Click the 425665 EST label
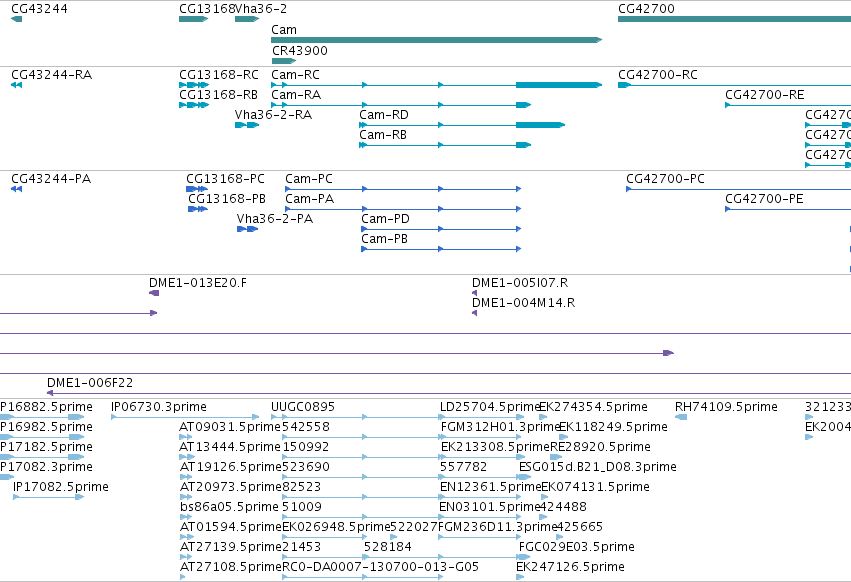Viewport: 851px width, 582px height. pyautogui.click(x=579, y=527)
